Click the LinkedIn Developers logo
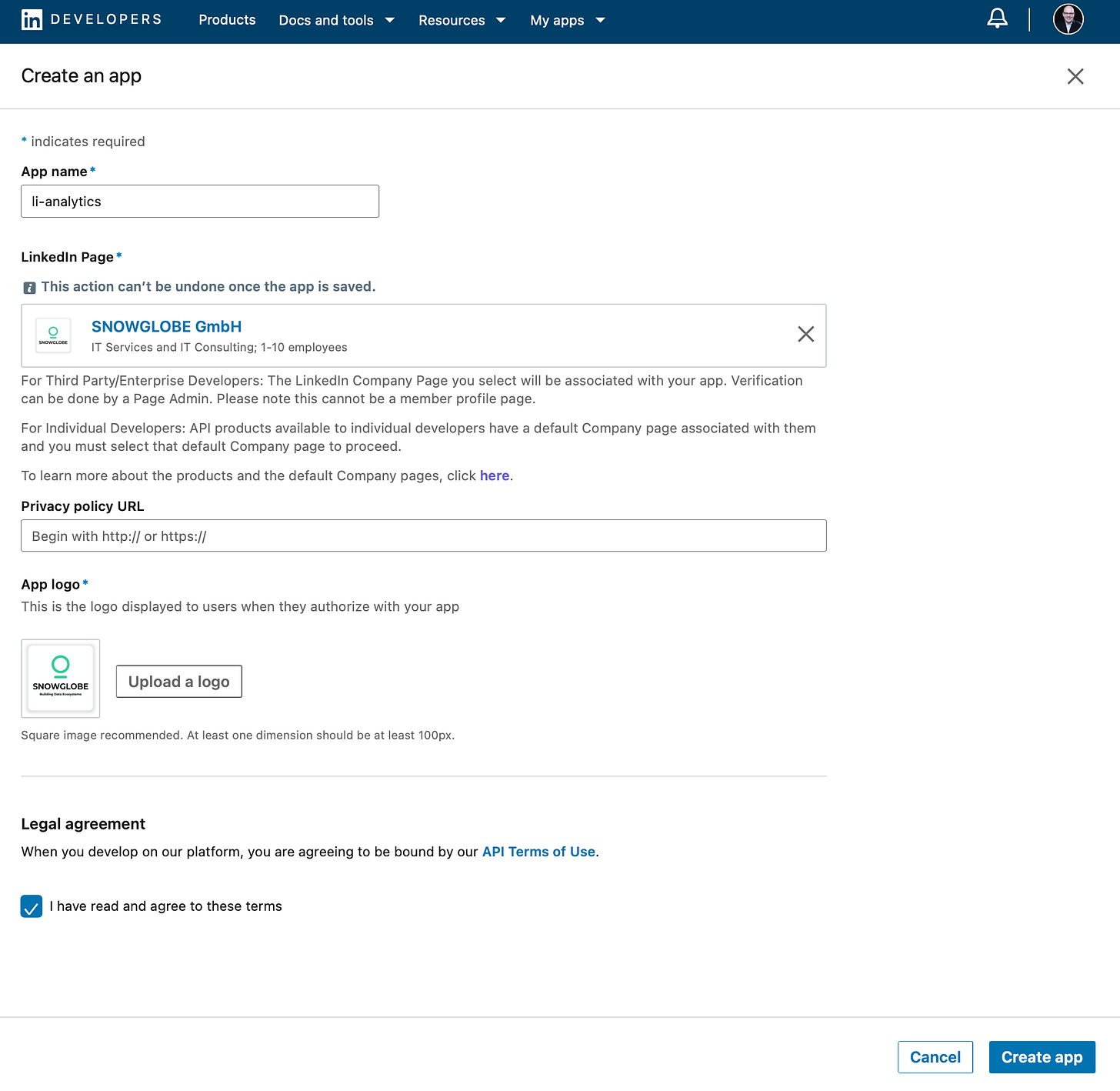1120x1091 pixels. 92,20
